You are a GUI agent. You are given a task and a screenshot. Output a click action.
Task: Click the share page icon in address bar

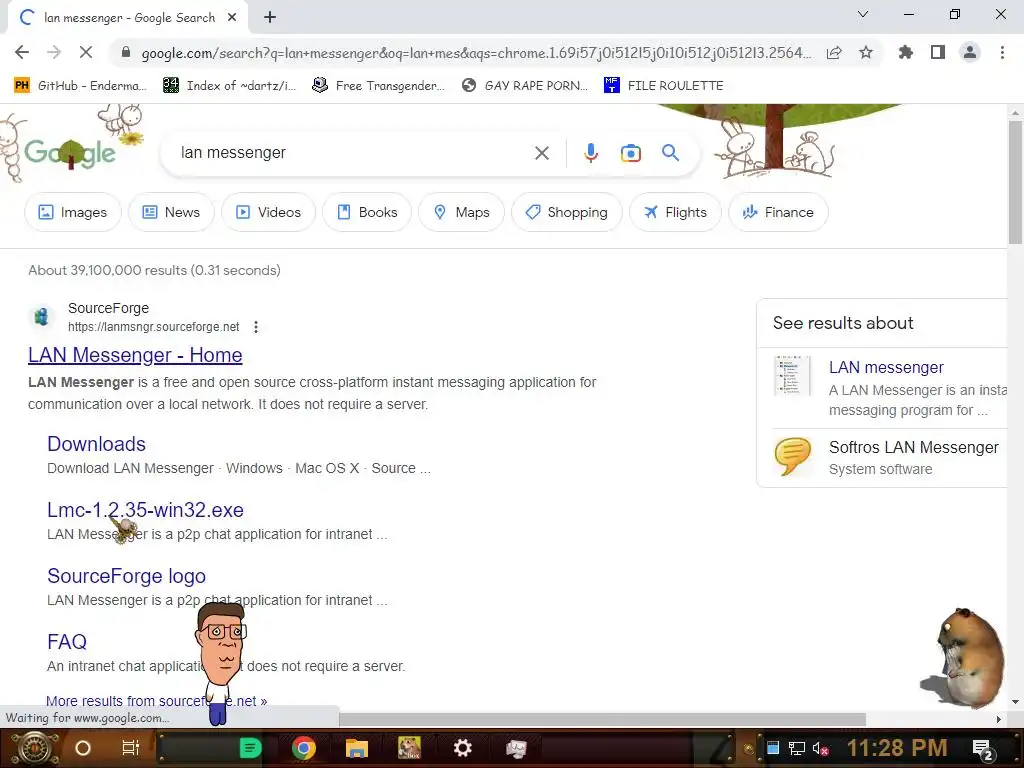pos(834,53)
